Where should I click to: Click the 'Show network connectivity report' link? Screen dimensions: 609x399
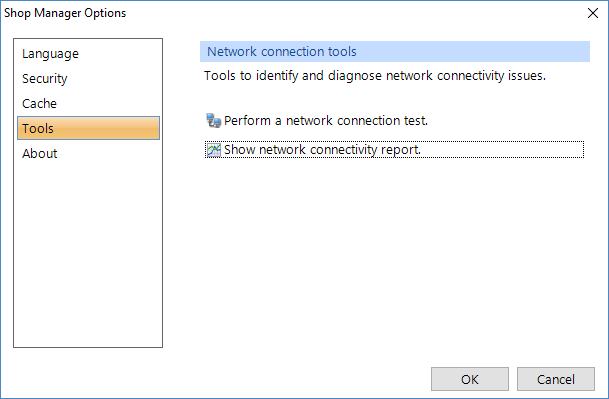pos(322,150)
